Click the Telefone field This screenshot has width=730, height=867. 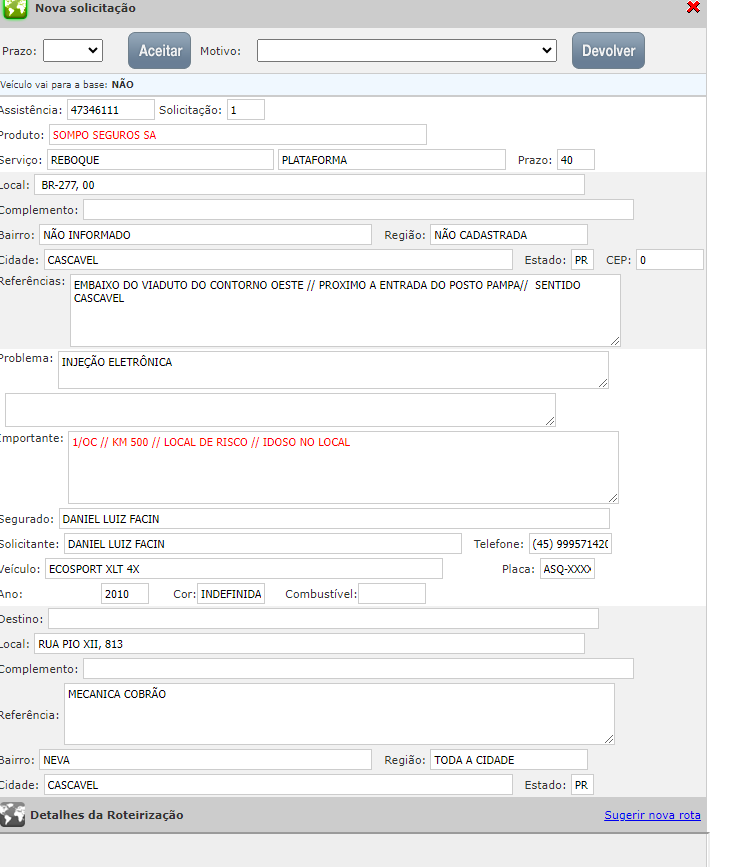(x=570, y=544)
